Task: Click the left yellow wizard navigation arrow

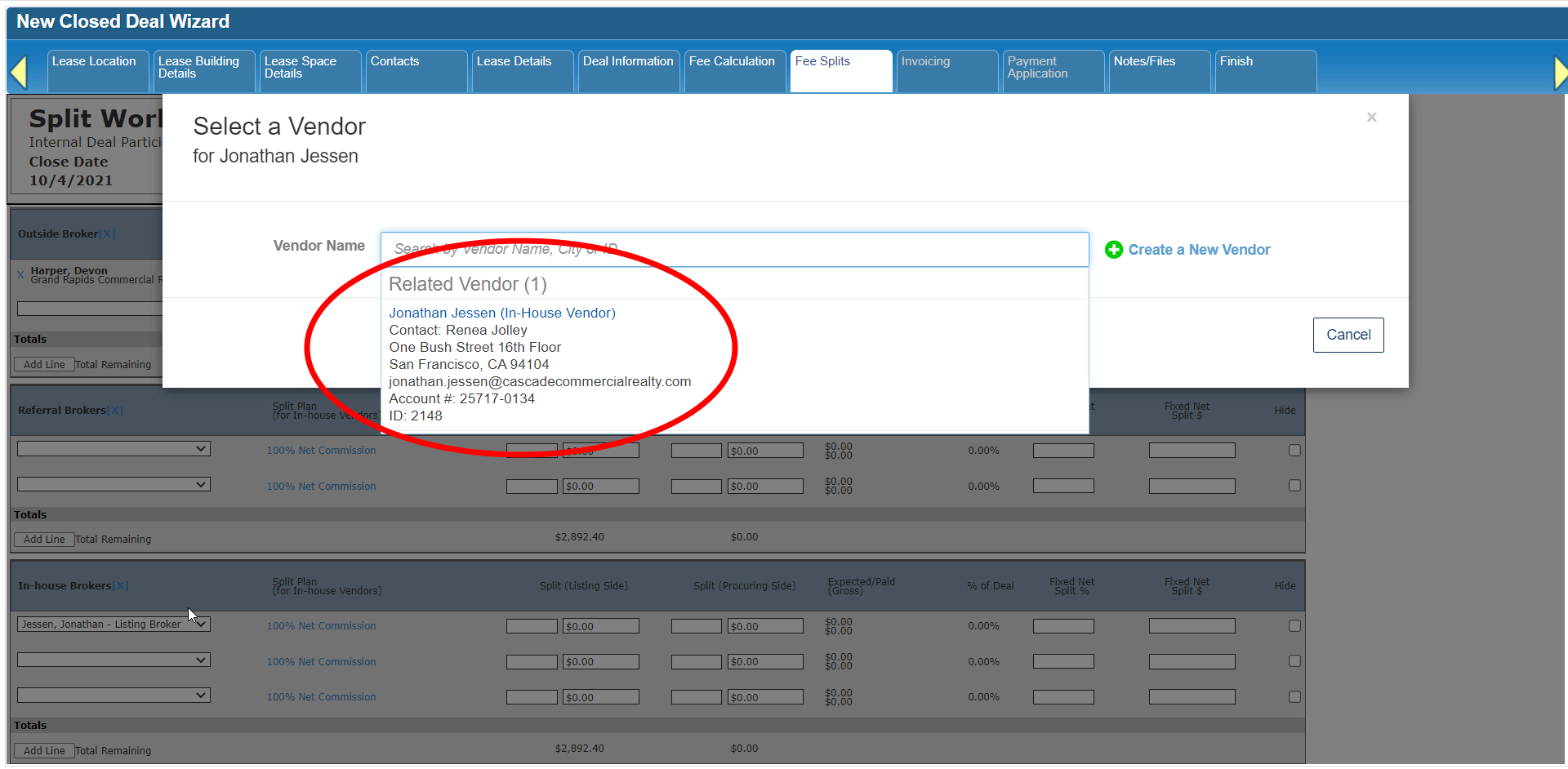Action: (19, 73)
